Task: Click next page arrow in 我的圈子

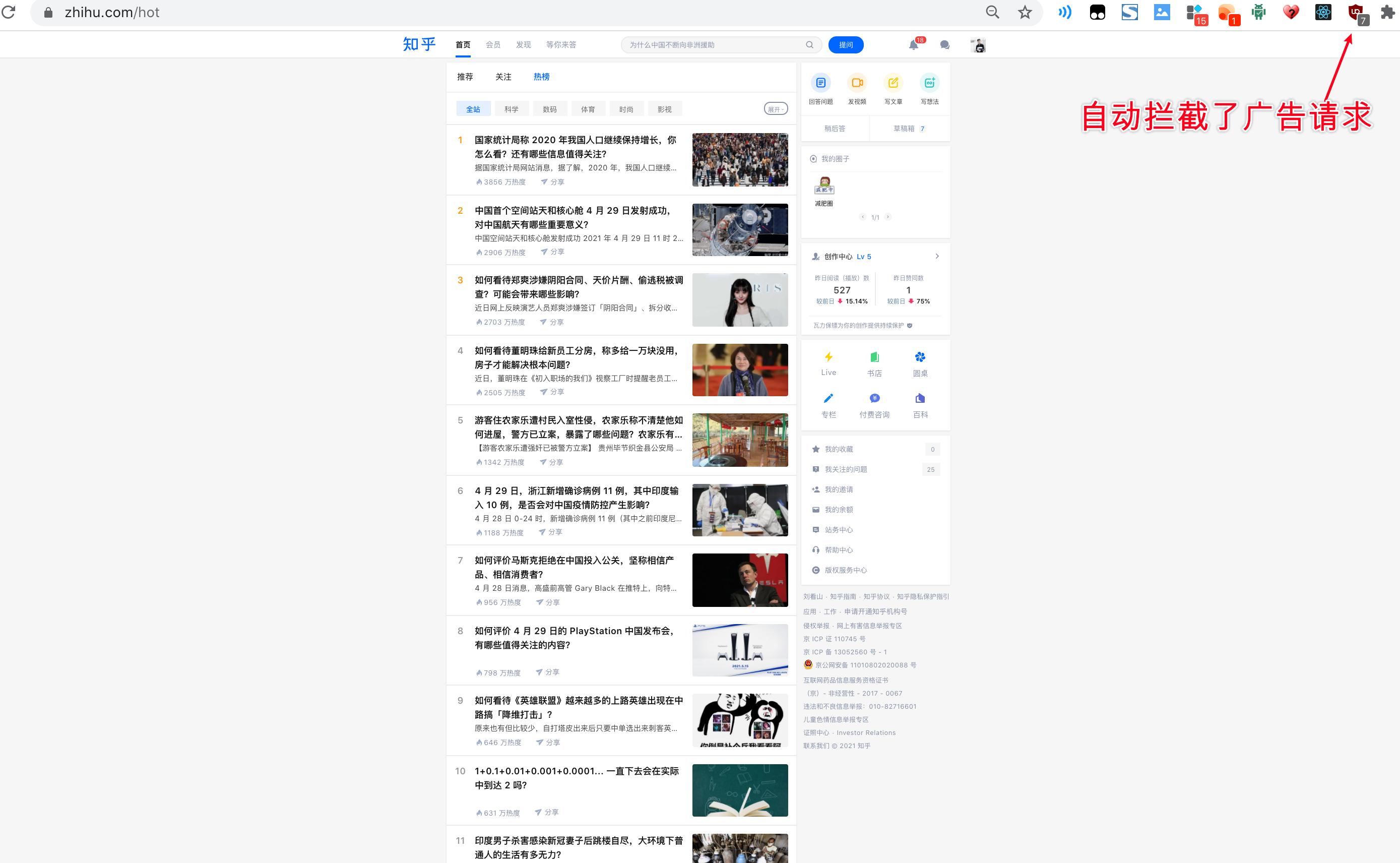Action: click(888, 217)
